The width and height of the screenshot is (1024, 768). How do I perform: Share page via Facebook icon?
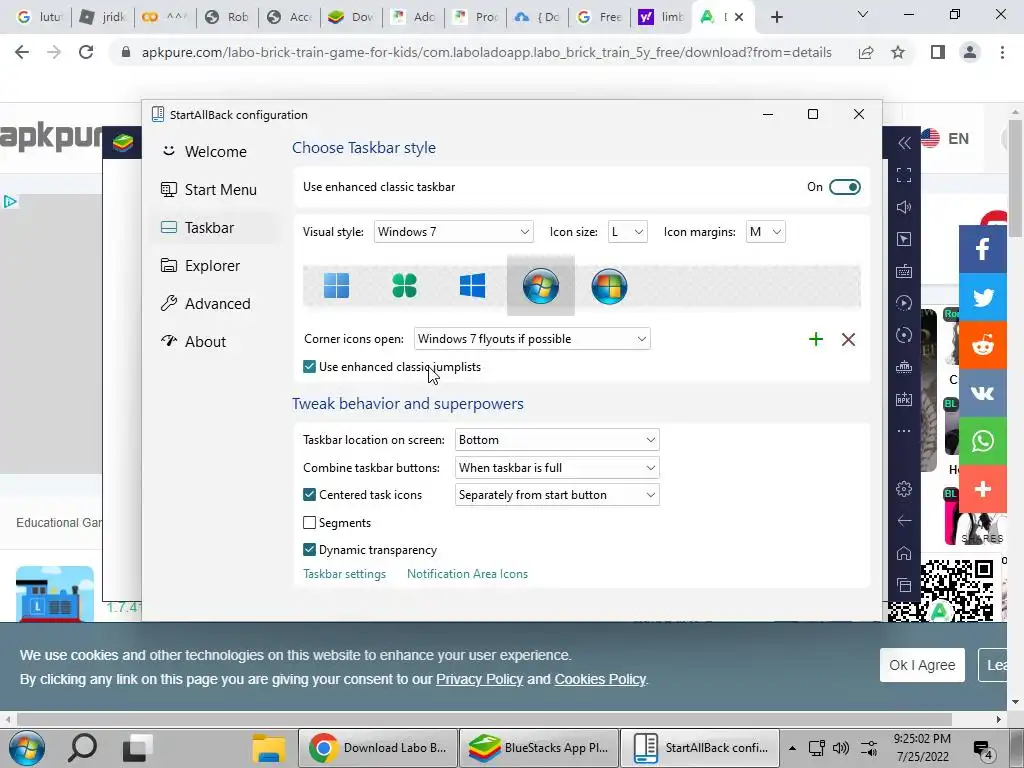(x=983, y=249)
